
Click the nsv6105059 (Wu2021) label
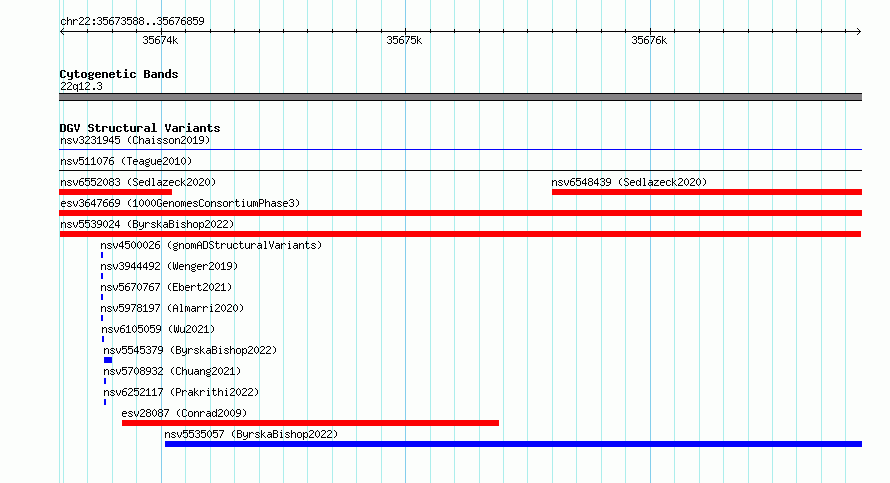(x=158, y=329)
